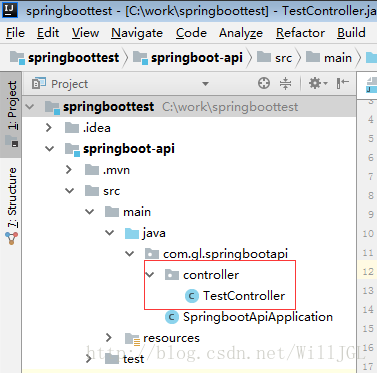Select springboottest root in project tree
Viewport: 377px width, 373px height.
point(189,107)
